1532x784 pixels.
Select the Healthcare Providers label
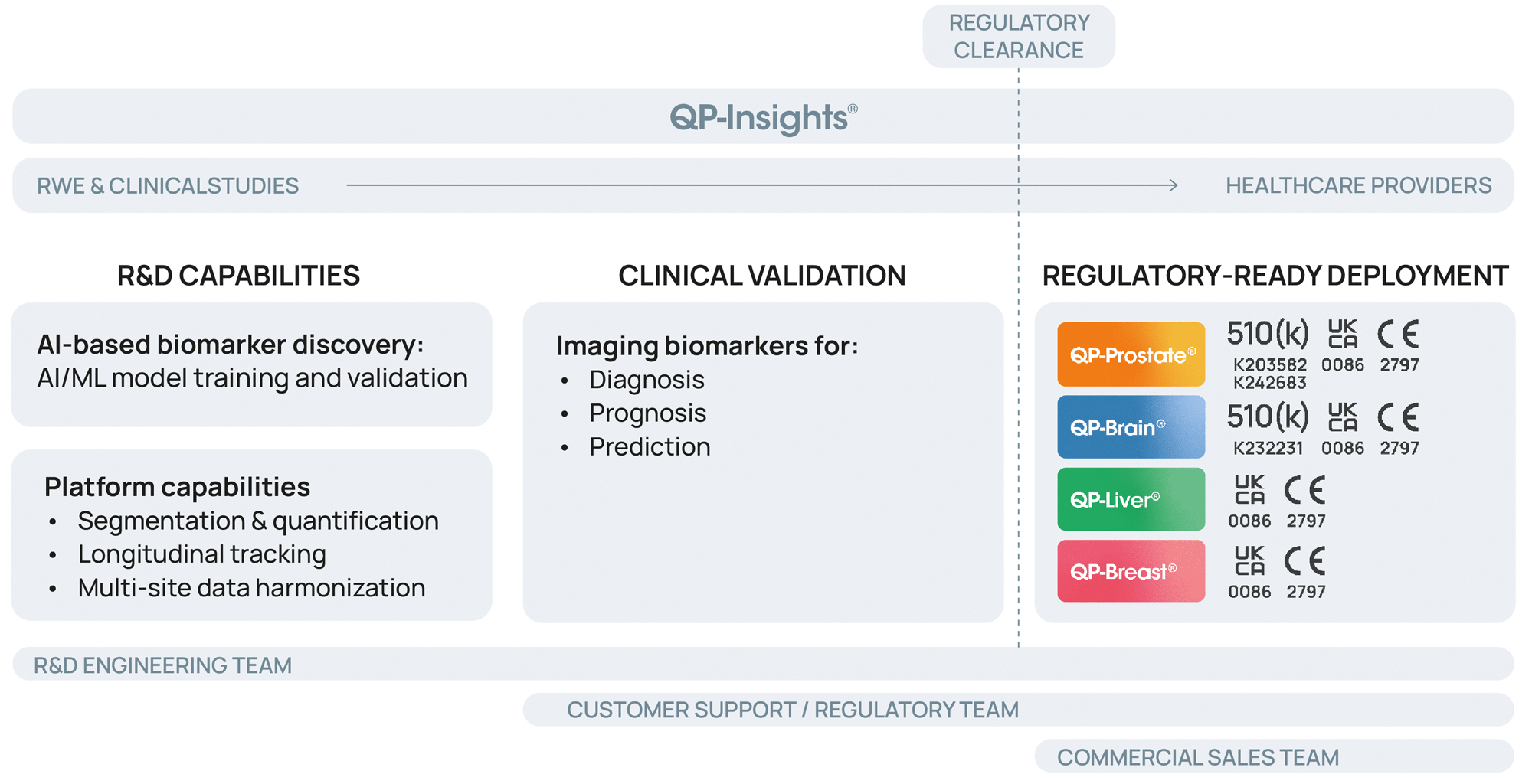coord(1358,185)
